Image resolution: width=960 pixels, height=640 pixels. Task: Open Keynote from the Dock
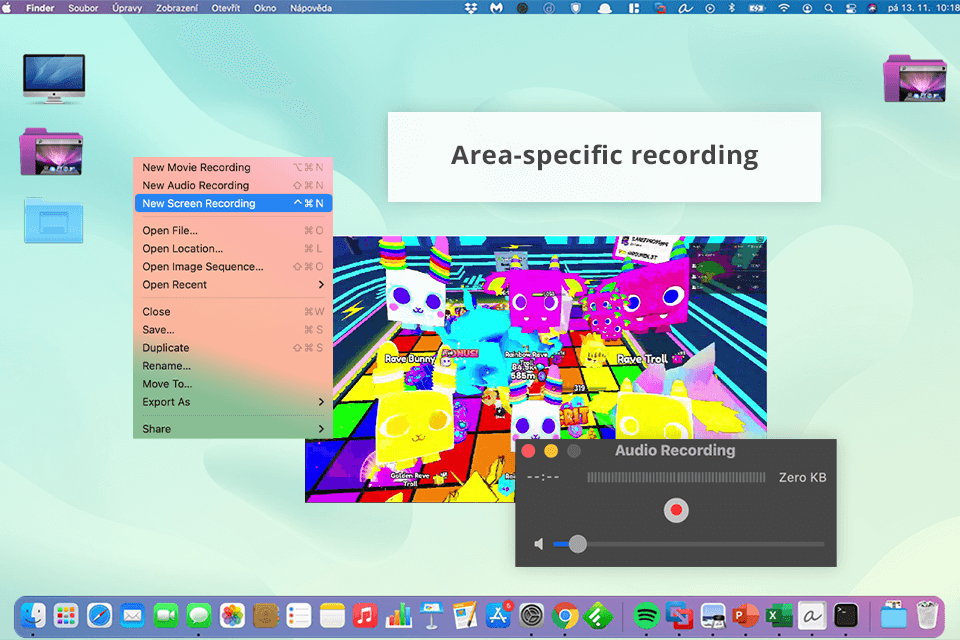(x=432, y=616)
